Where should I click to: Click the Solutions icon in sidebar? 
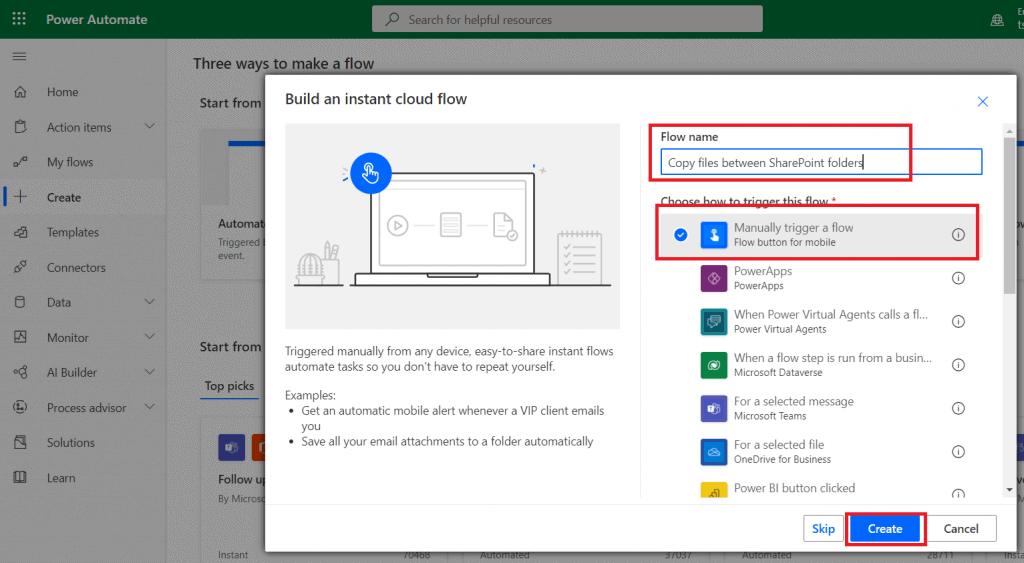coord(20,442)
